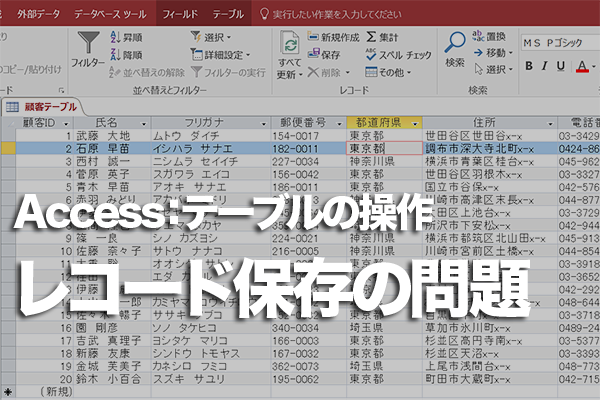Sort descending with the 降順 icon
This screenshot has width=600, height=400.
pyautogui.click(x=115, y=55)
